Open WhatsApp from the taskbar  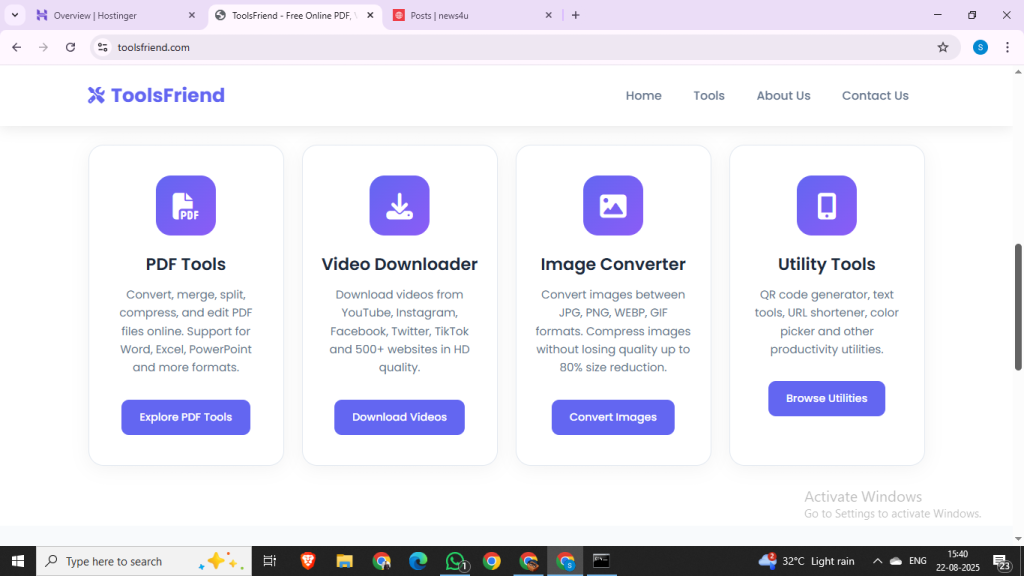point(455,561)
